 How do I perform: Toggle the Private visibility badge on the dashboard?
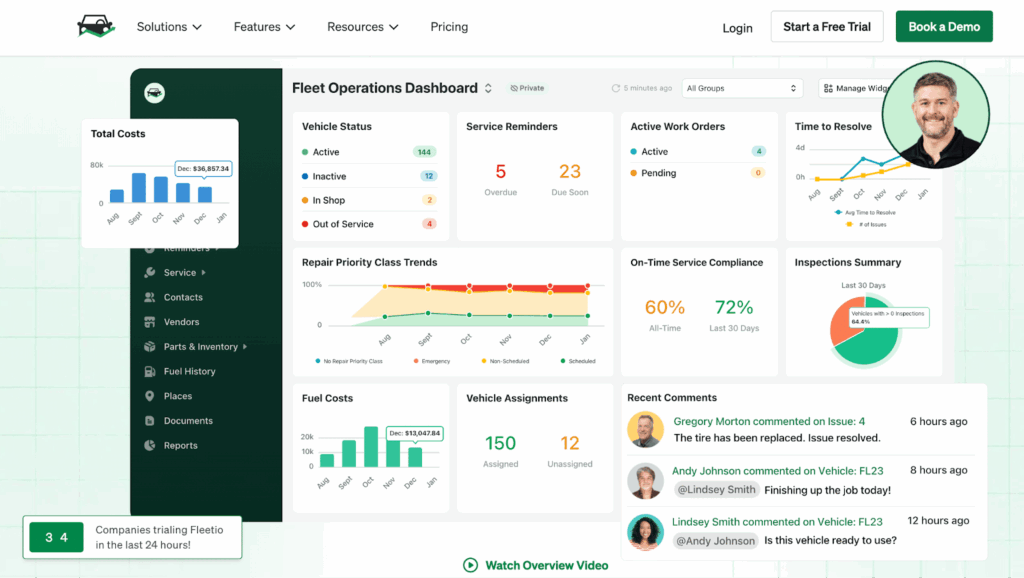pos(527,88)
